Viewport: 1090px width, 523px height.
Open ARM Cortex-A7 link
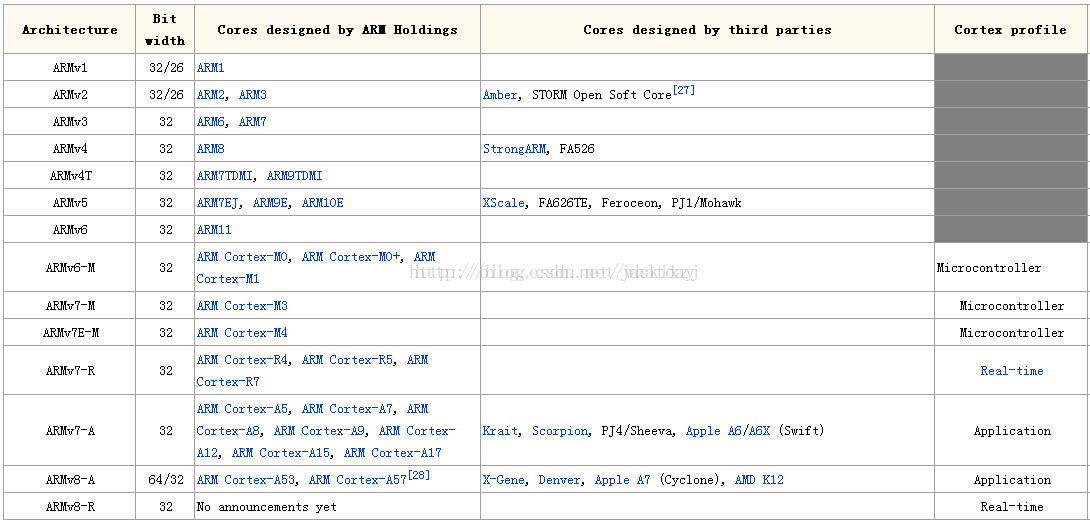click(347, 409)
